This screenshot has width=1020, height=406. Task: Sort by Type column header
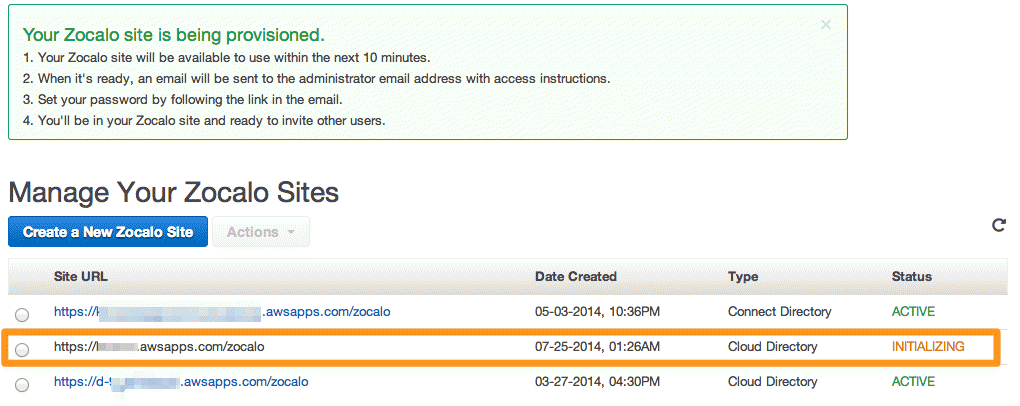coord(743,277)
